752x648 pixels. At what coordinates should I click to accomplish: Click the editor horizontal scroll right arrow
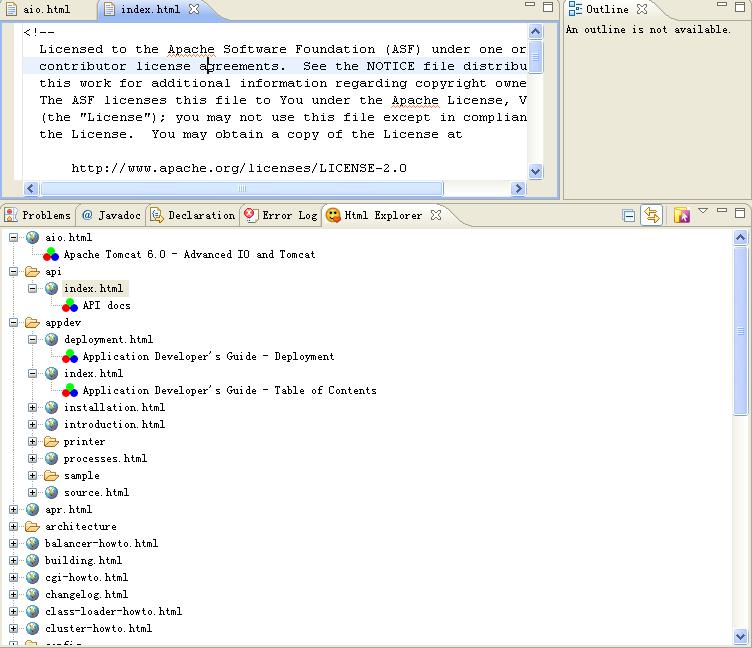click(x=518, y=189)
